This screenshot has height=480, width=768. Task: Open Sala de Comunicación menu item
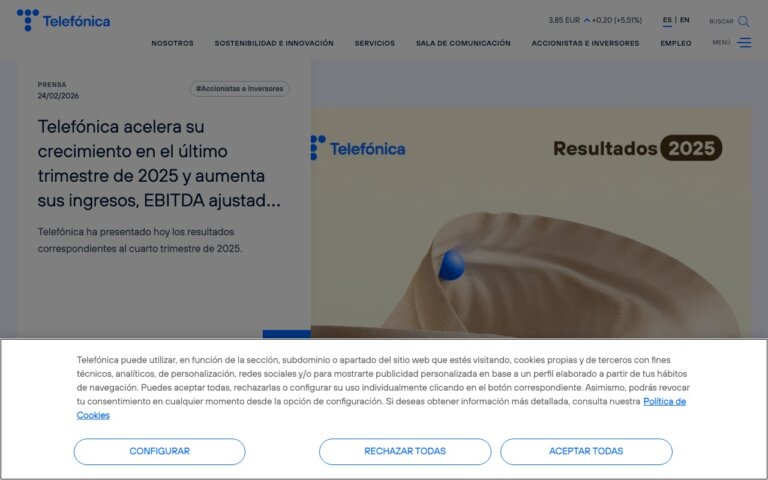pos(463,43)
